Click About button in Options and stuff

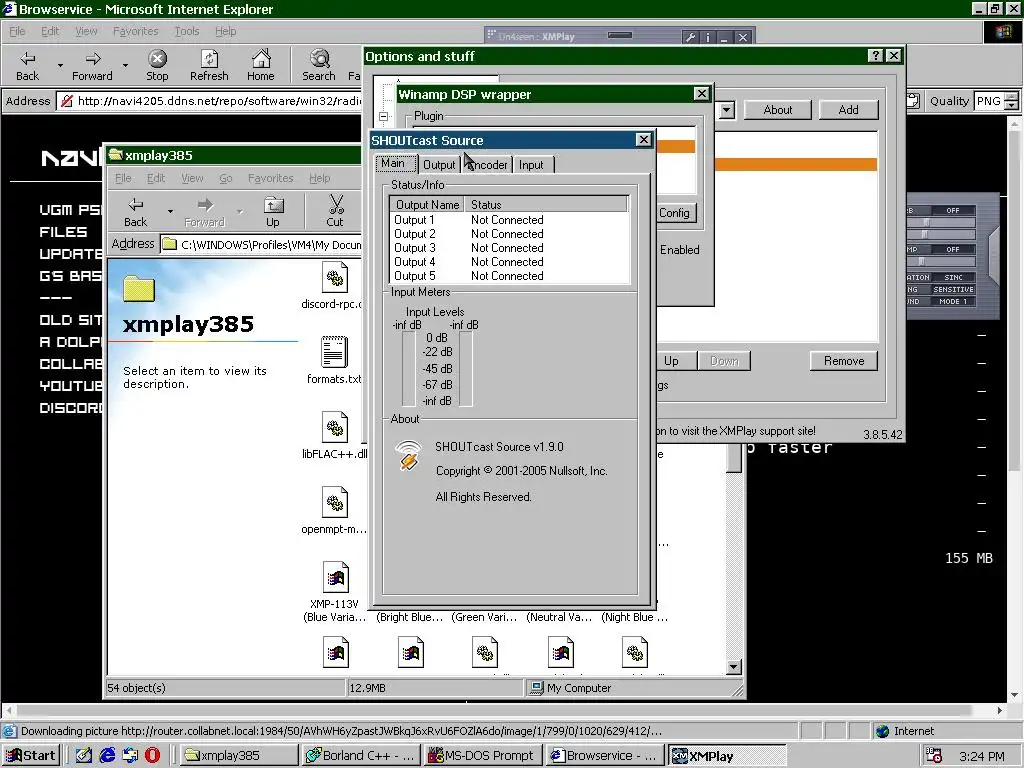point(778,110)
